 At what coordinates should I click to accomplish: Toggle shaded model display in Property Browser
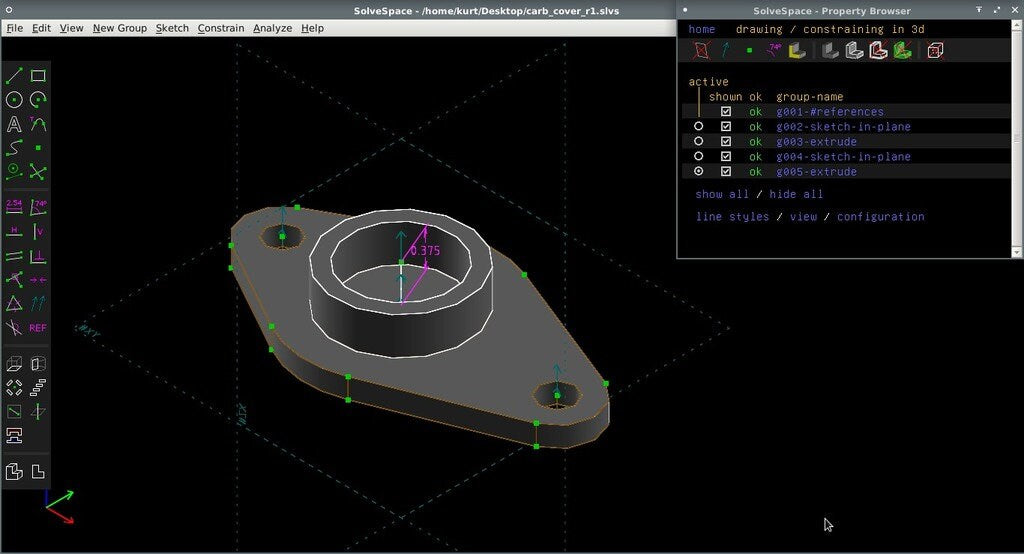[830, 50]
